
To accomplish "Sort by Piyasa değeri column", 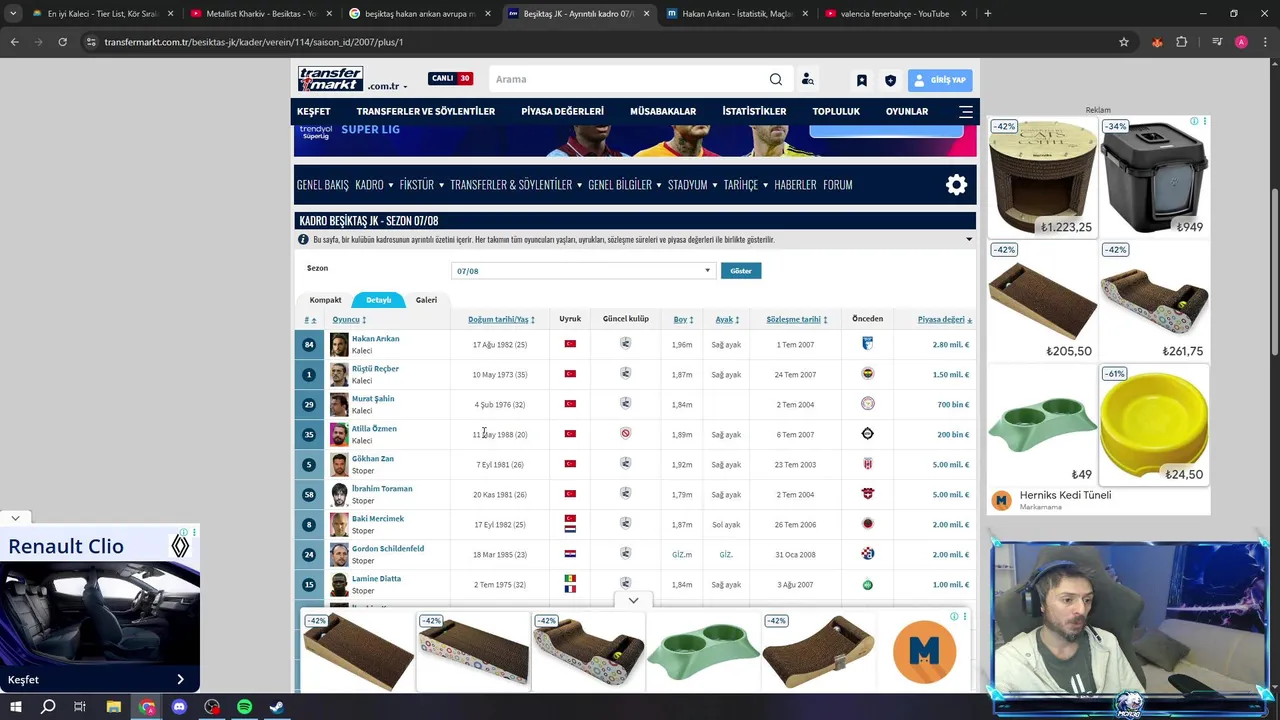I will coord(945,319).
